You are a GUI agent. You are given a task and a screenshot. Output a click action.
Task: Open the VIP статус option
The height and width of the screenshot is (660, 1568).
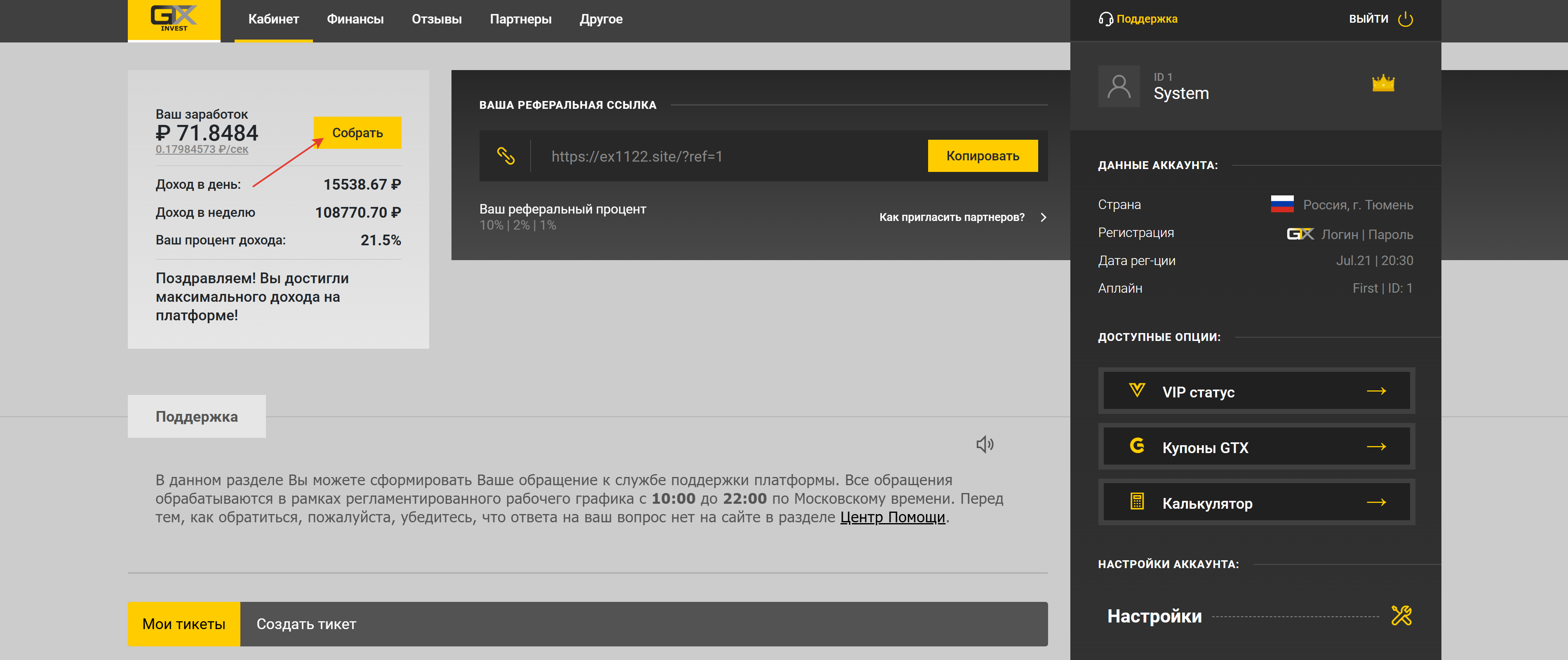[1256, 391]
